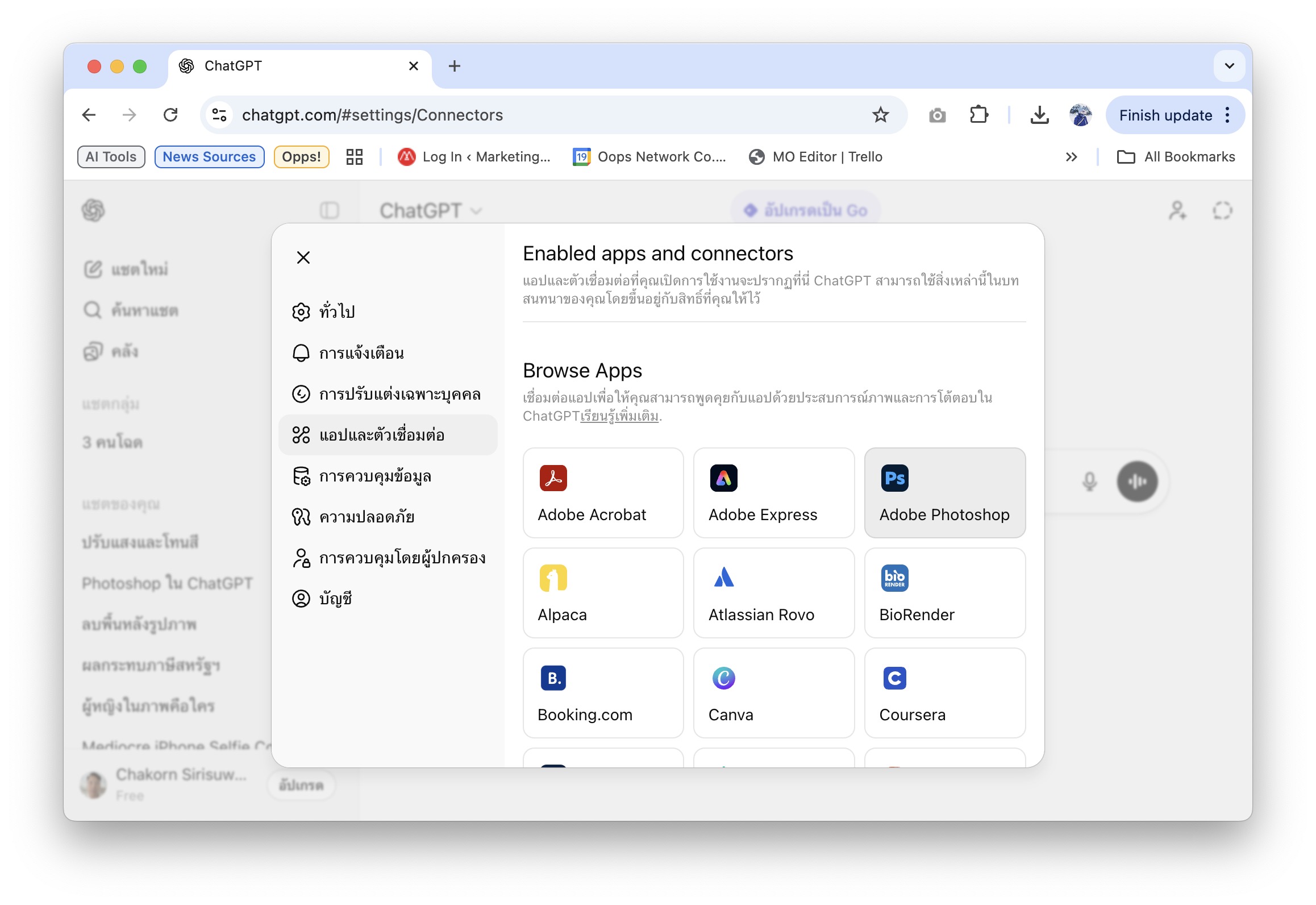Click the camera screenshot extension icon
This screenshot has width=1316, height=905.
938,115
